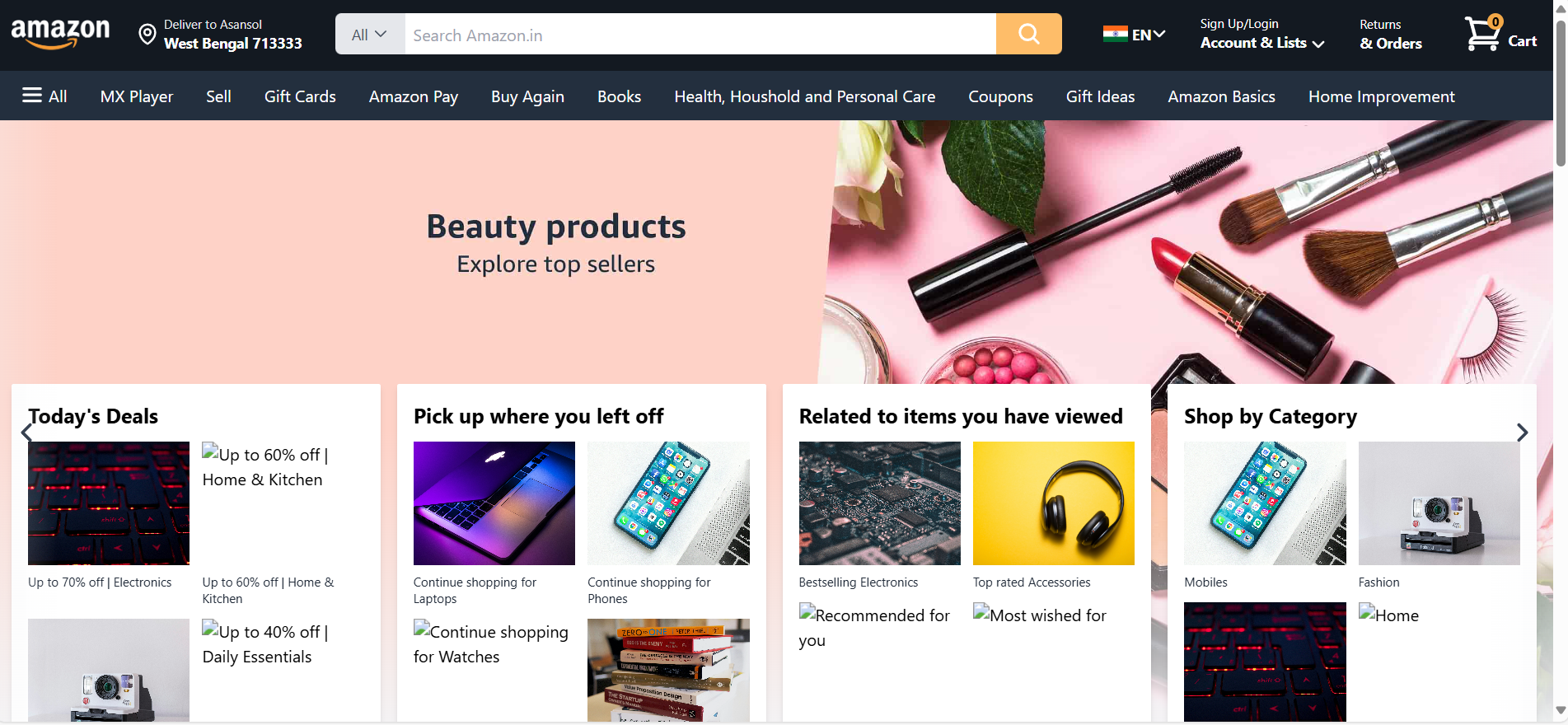Click the India flag language icon
This screenshot has height=725, width=1568.
[x=1115, y=34]
